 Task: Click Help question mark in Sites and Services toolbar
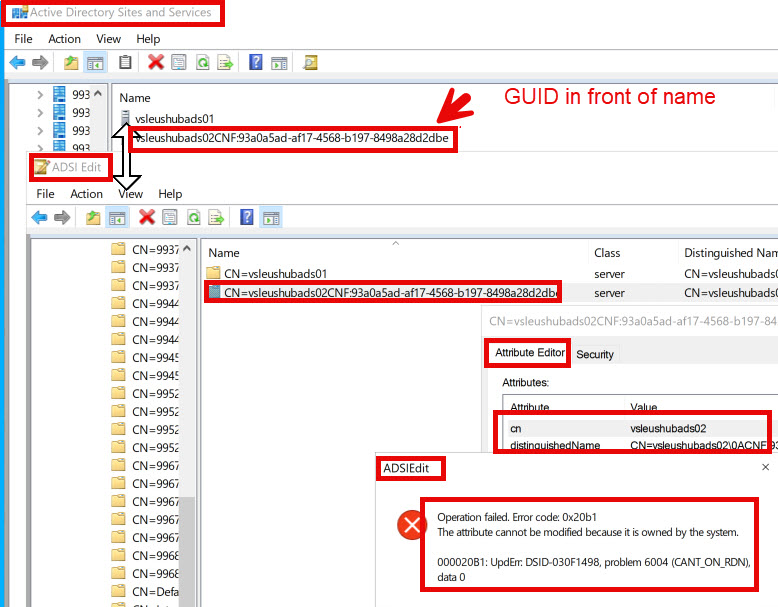tap(256, 62)
